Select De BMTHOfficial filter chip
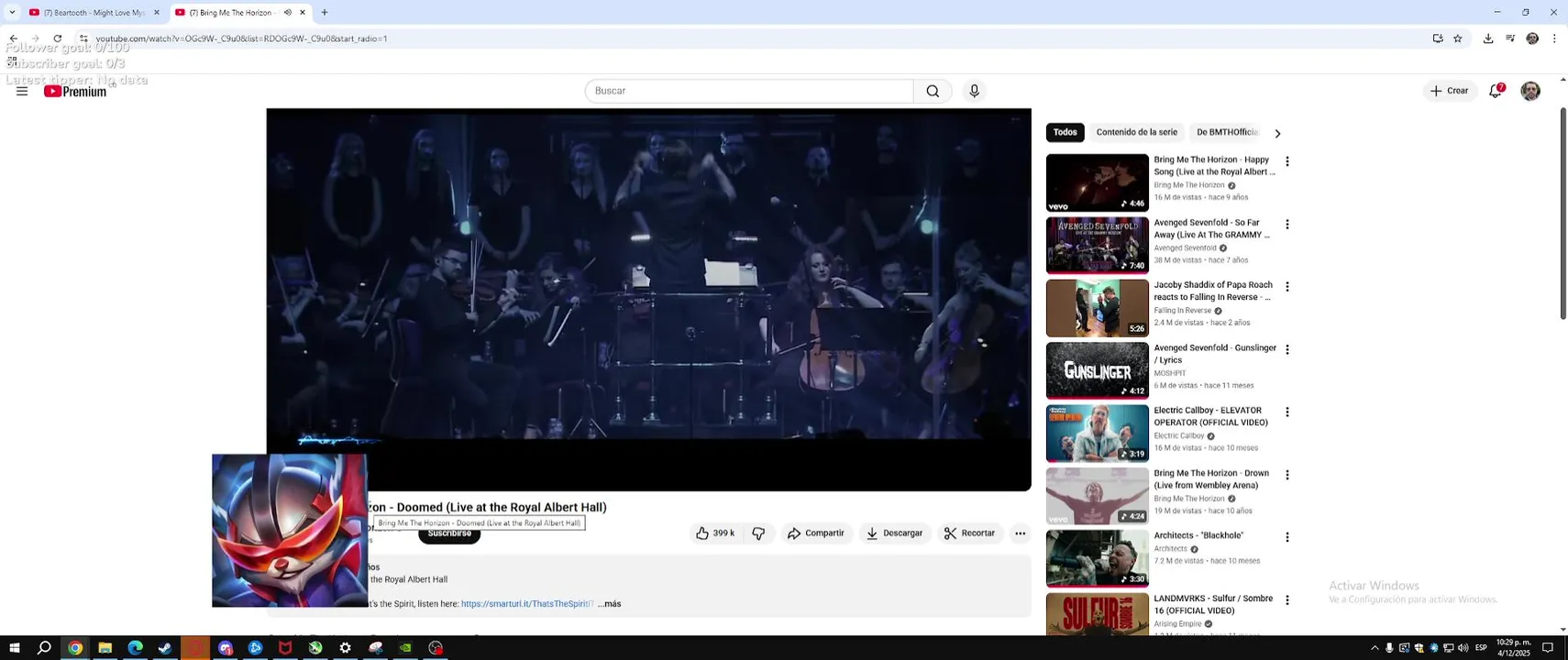Screen dimensions: 1568x660 (x=1227, y=132)
